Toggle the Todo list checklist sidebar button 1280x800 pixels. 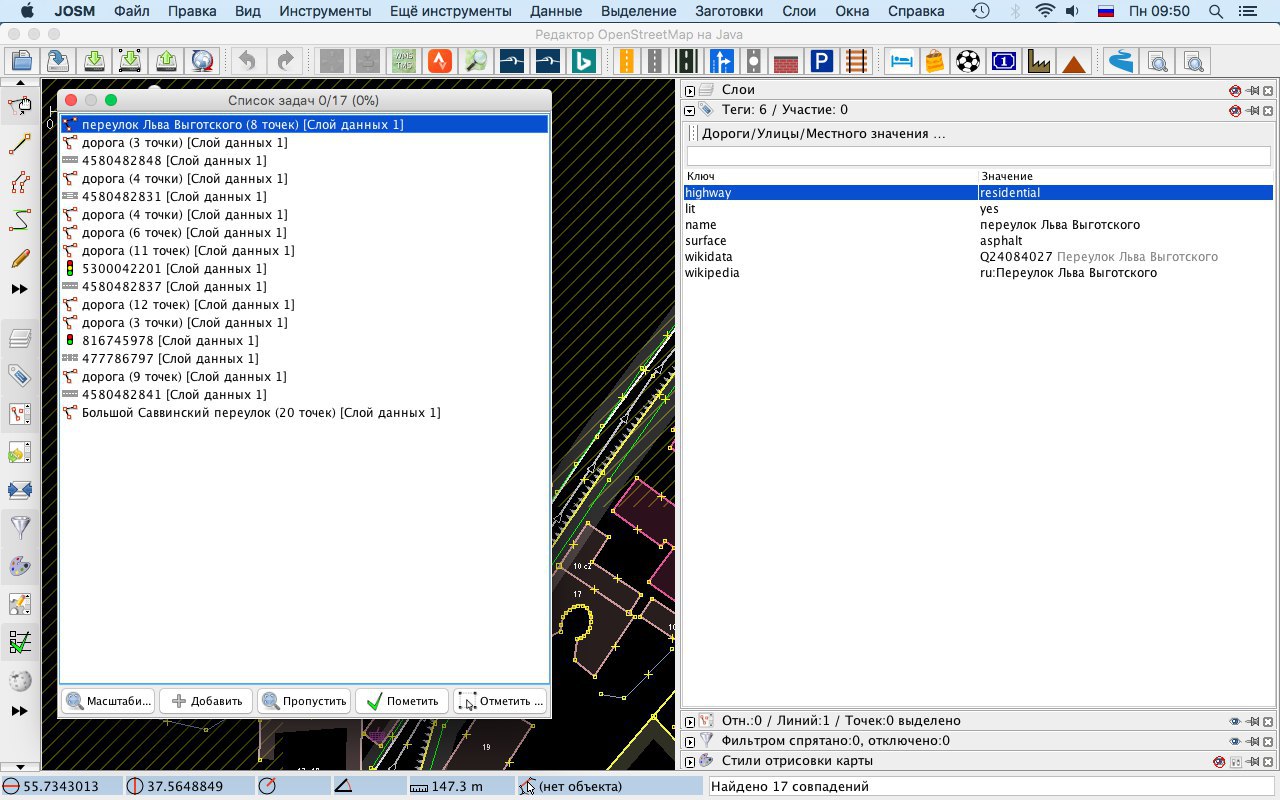point(20,642)
